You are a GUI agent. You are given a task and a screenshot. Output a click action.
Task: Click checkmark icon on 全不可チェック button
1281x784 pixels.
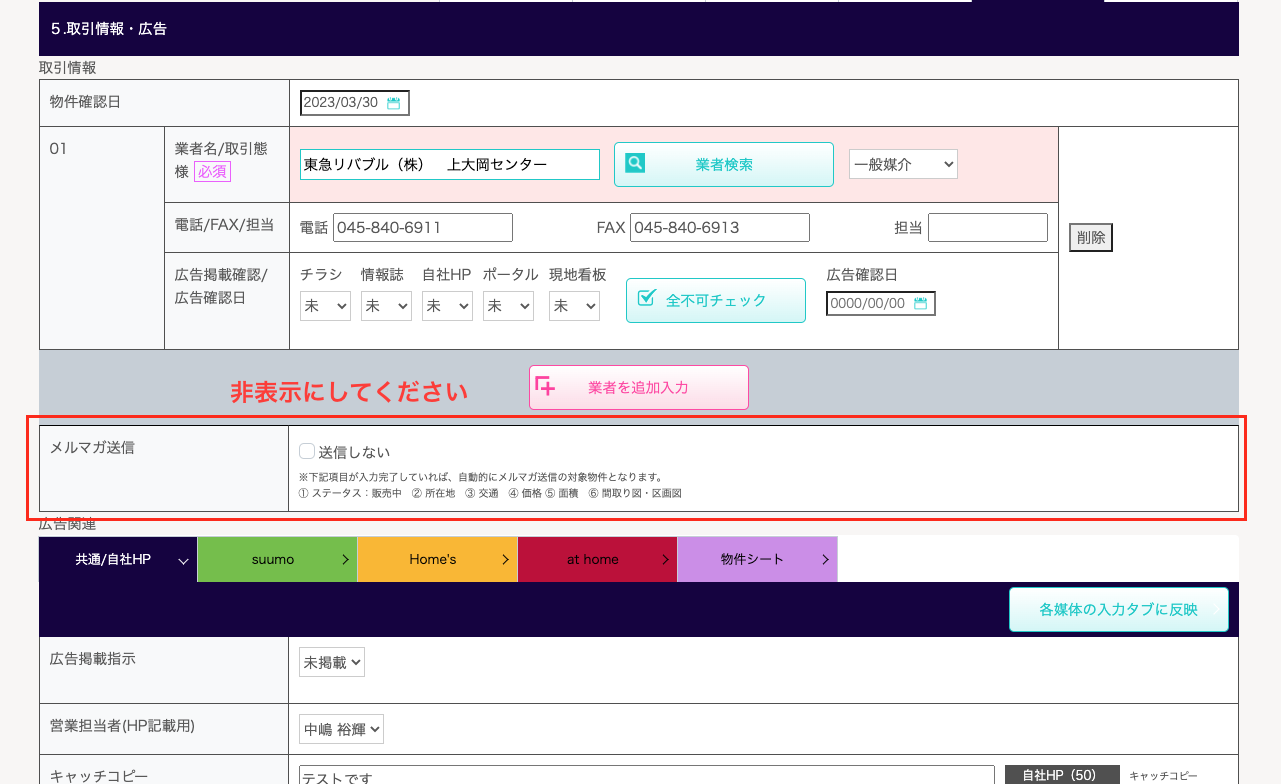(x=646, y=298)
